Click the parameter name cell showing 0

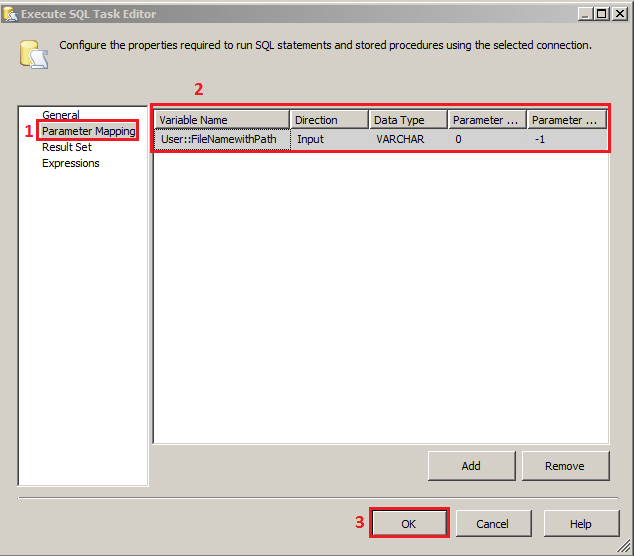pyautogui.click(x=487, y=140)
